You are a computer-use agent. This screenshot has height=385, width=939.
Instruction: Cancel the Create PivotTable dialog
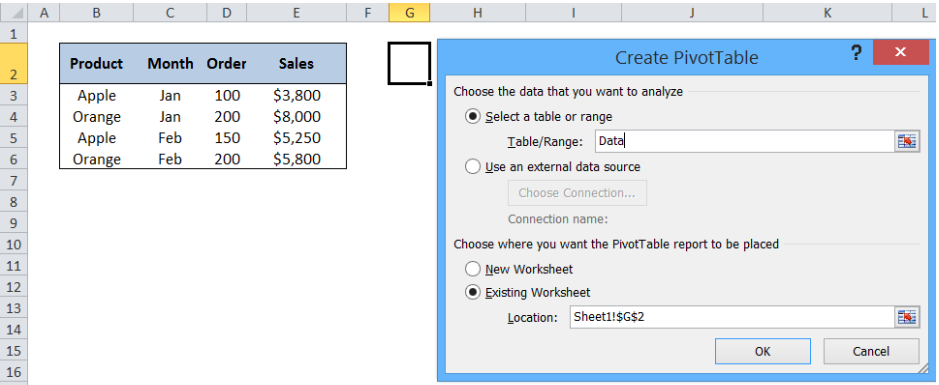pos(871,351)
